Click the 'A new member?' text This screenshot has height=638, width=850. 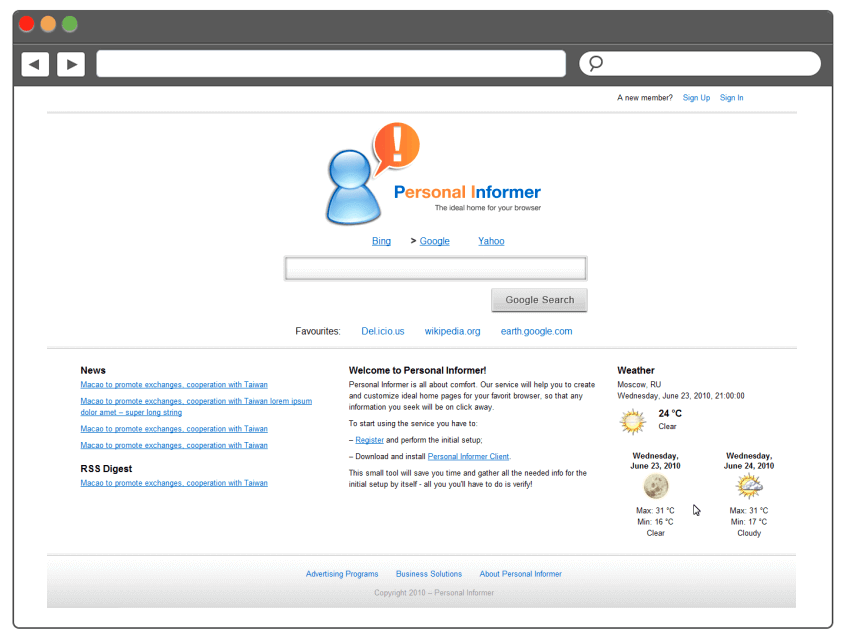645,98
